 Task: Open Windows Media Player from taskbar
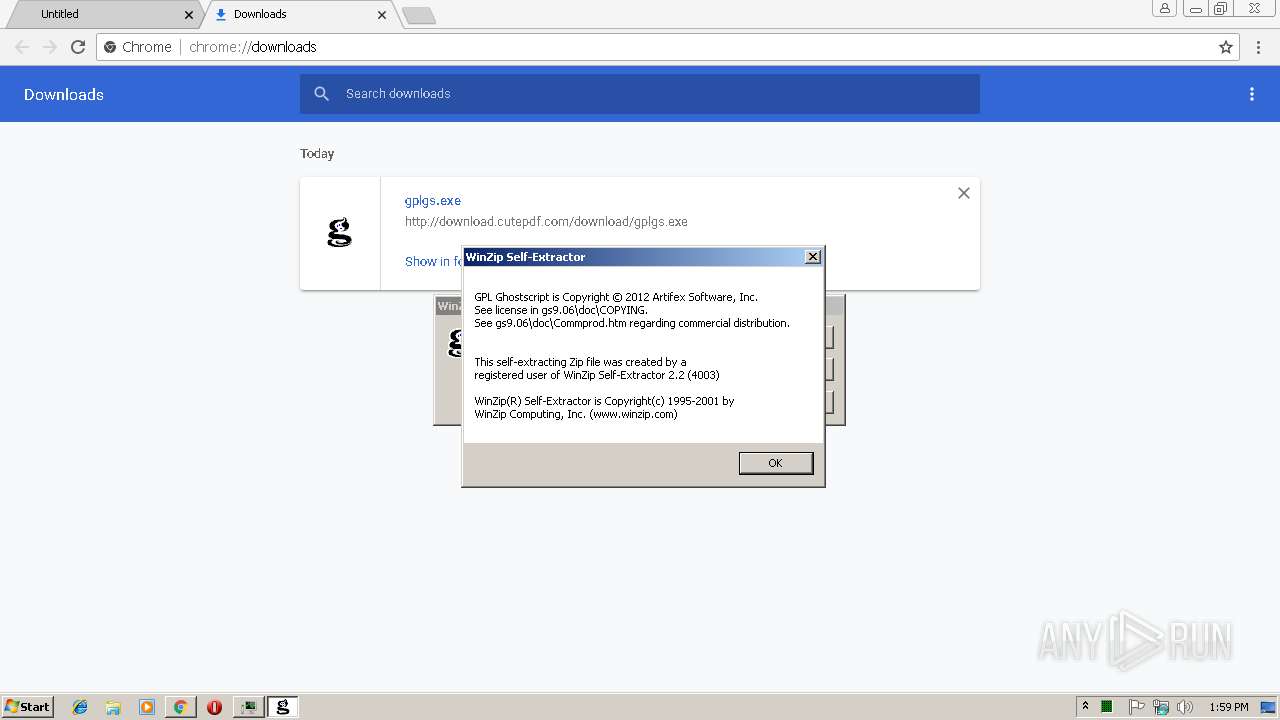click(147, 707)
